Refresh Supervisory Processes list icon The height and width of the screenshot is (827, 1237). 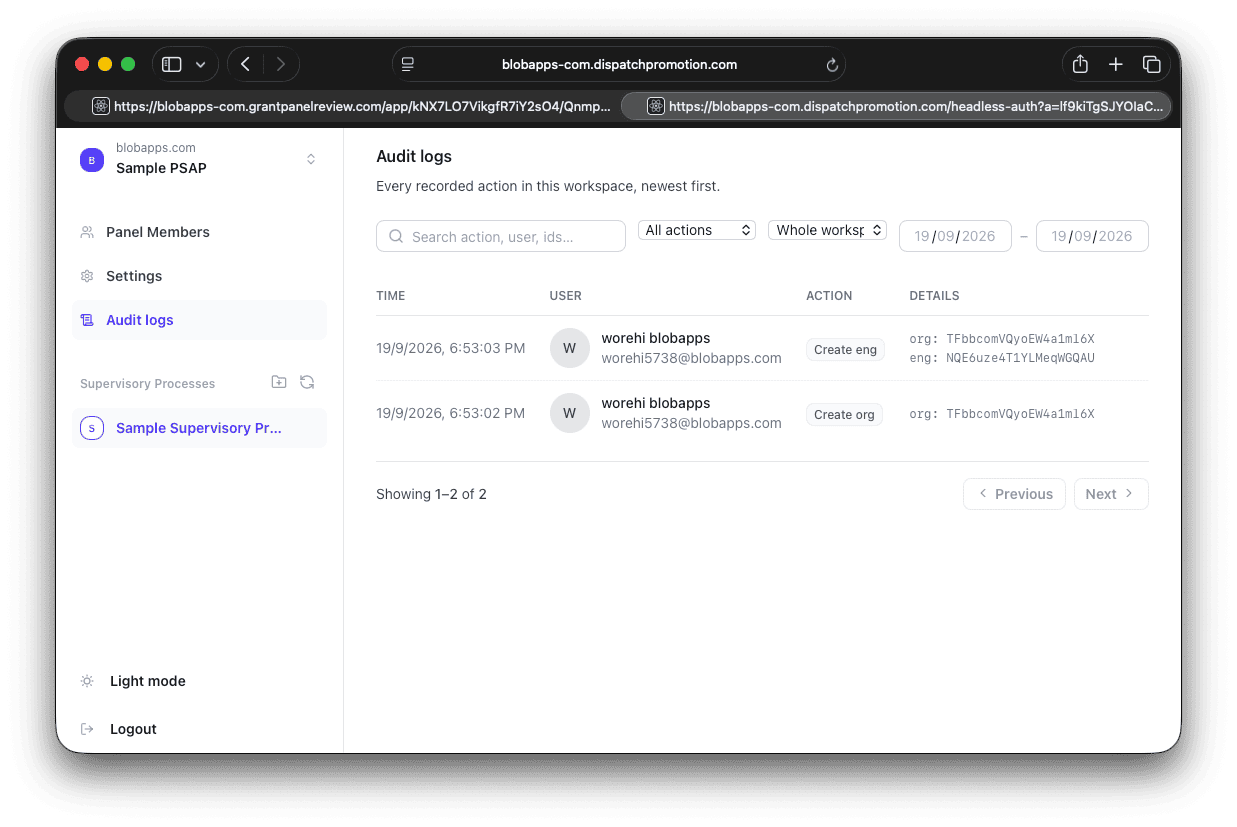pyautogui.click(x=307, y=382)
